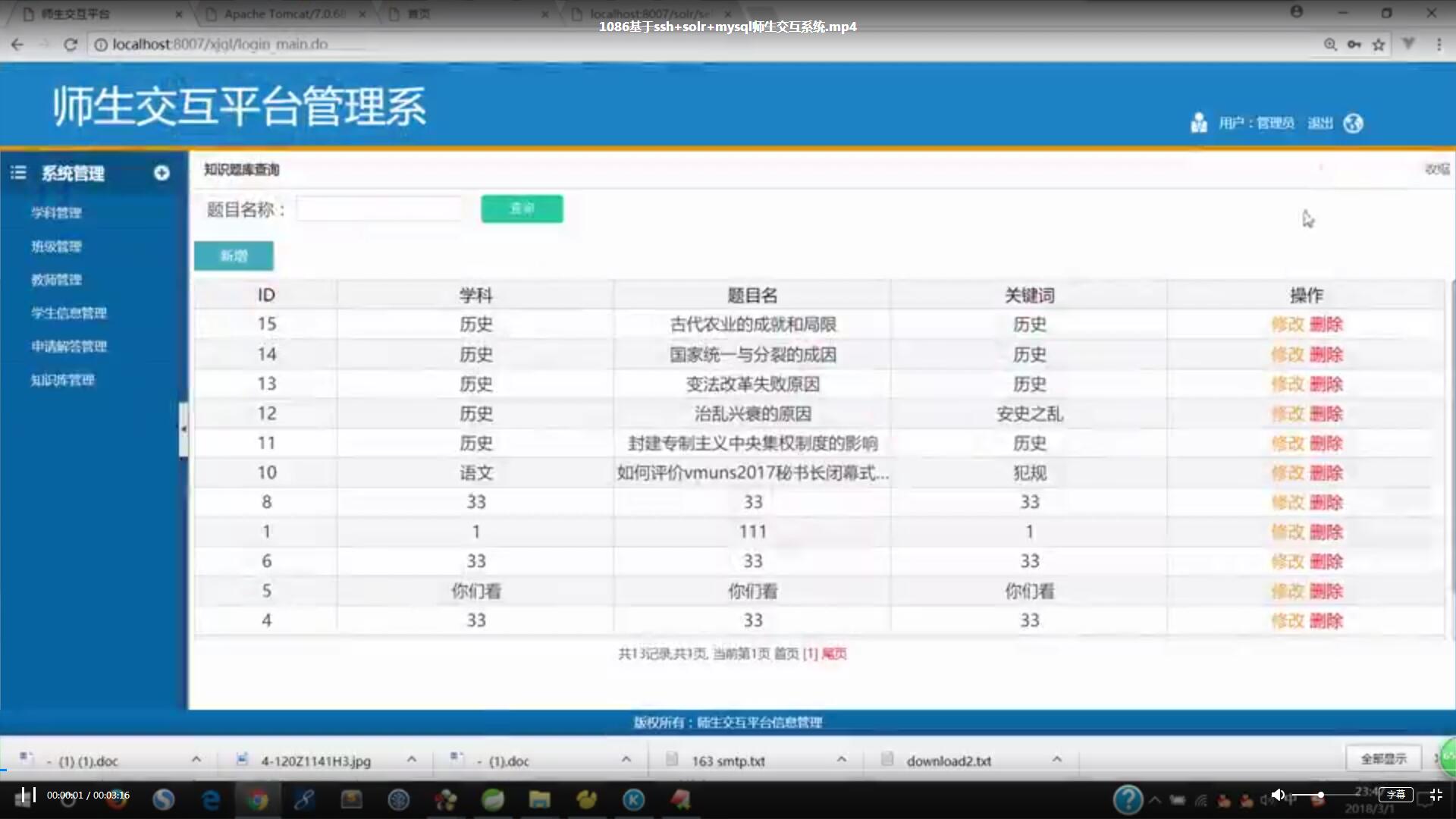Image resolution: width=1456 pixels, height=819 pixels.
Task: Click cell 古代农业的成就和局限
Action: 753,325
